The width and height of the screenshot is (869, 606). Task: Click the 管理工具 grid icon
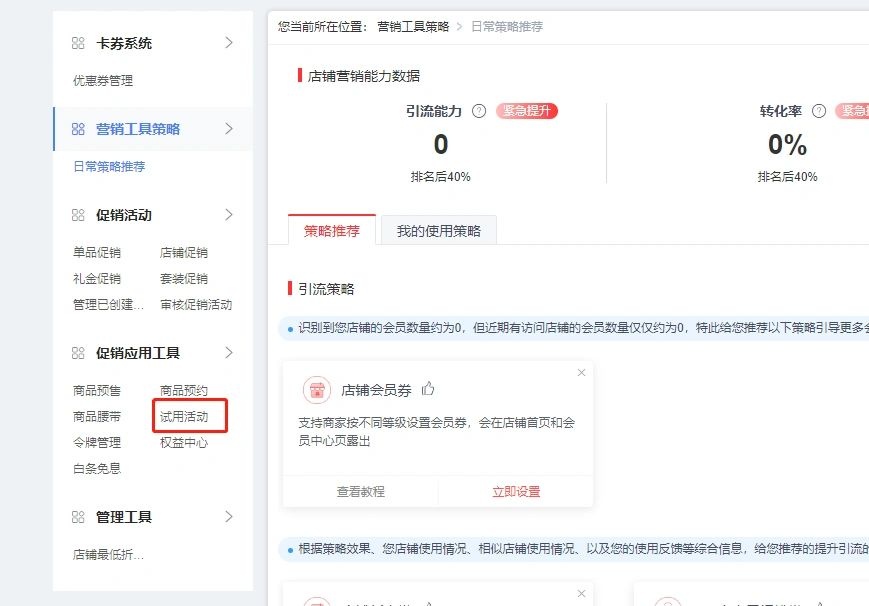pyautogui.click(x=78, y=517)
